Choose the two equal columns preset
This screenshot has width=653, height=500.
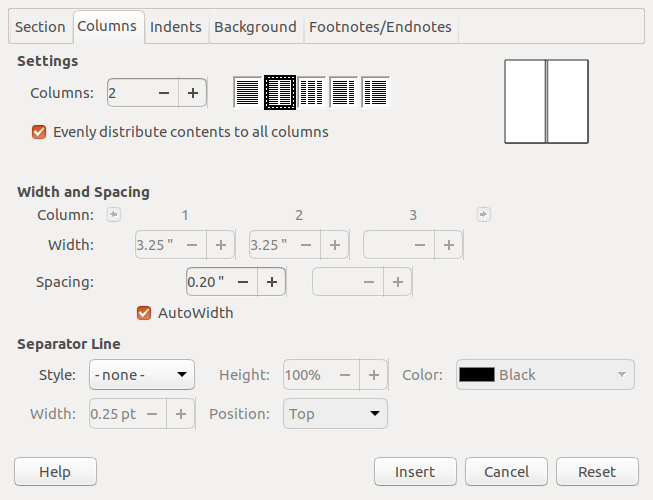(x=279, y=93)
